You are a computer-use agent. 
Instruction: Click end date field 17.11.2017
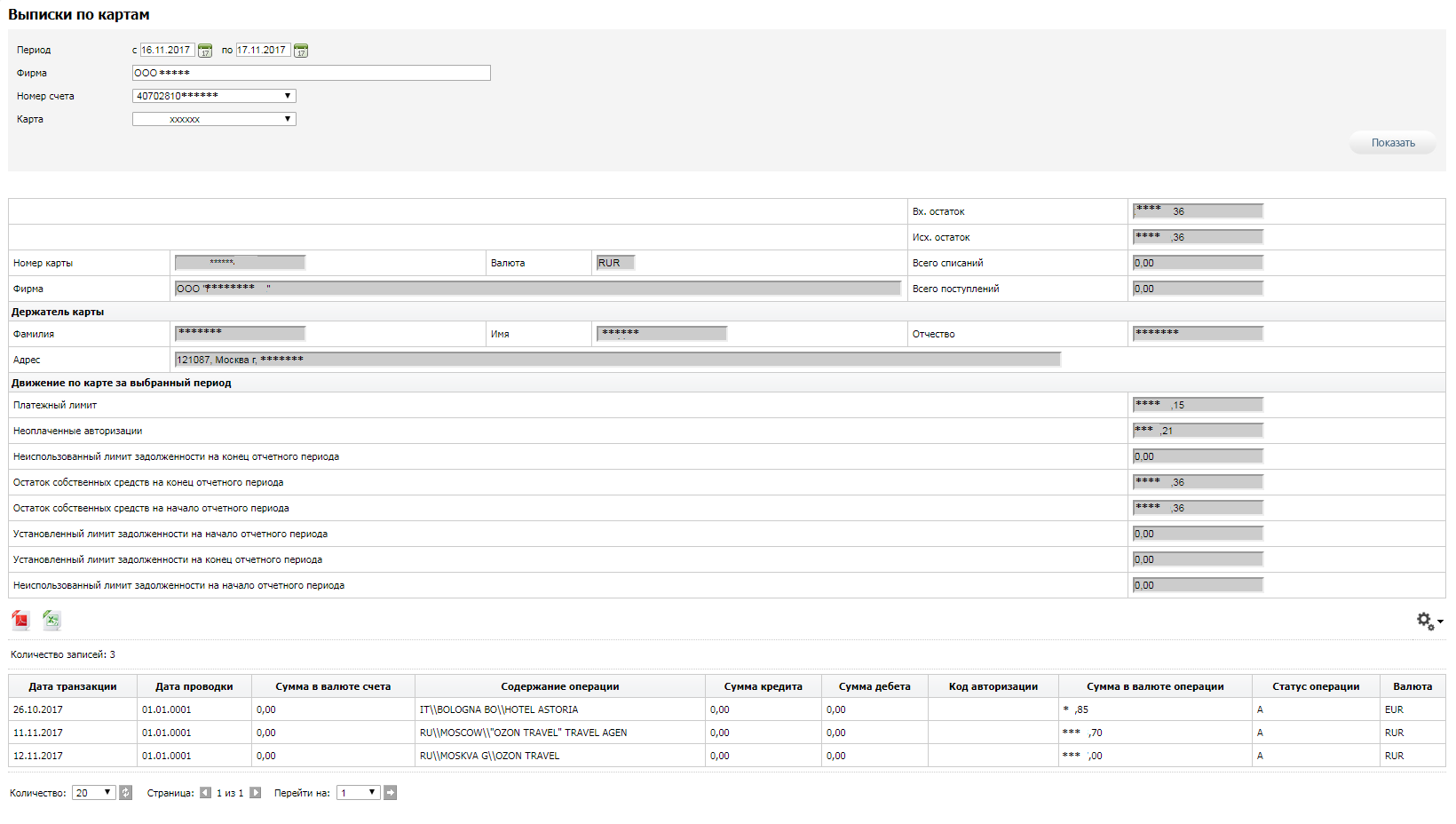263,50
